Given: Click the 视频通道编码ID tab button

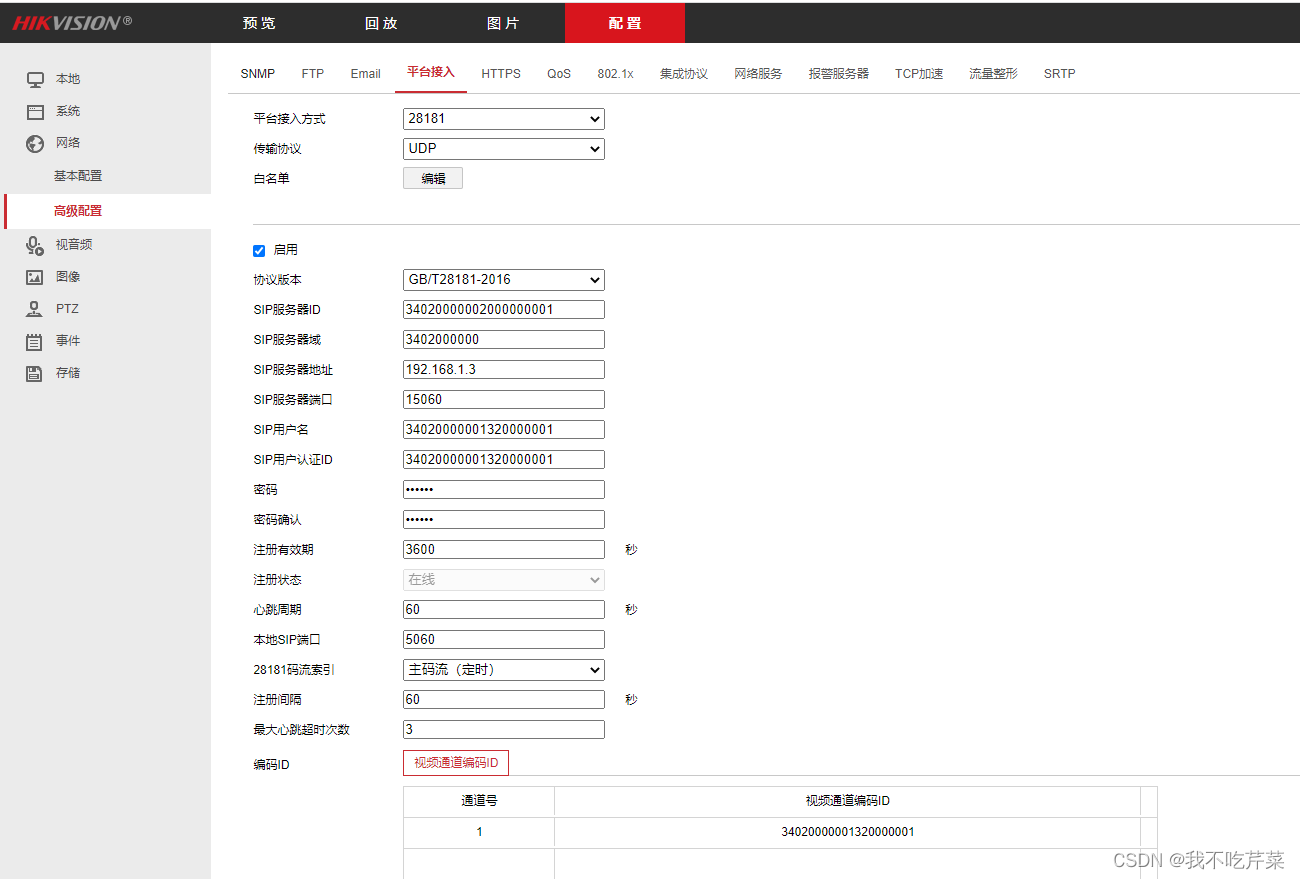Looking at the screenshot, I should pyautogui.click(x=456, y=763).
